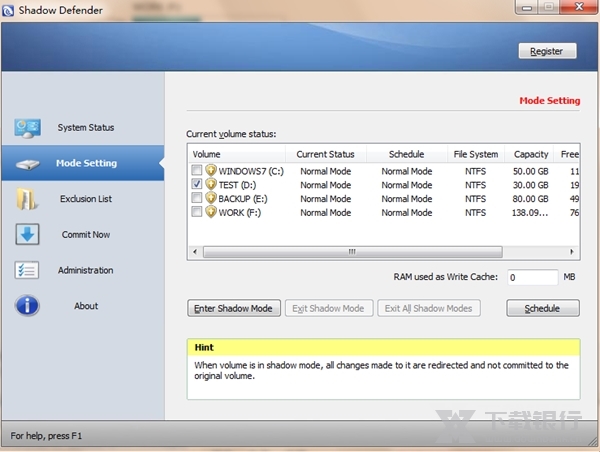Click the RAM Write Cache input field

[530, 278]
